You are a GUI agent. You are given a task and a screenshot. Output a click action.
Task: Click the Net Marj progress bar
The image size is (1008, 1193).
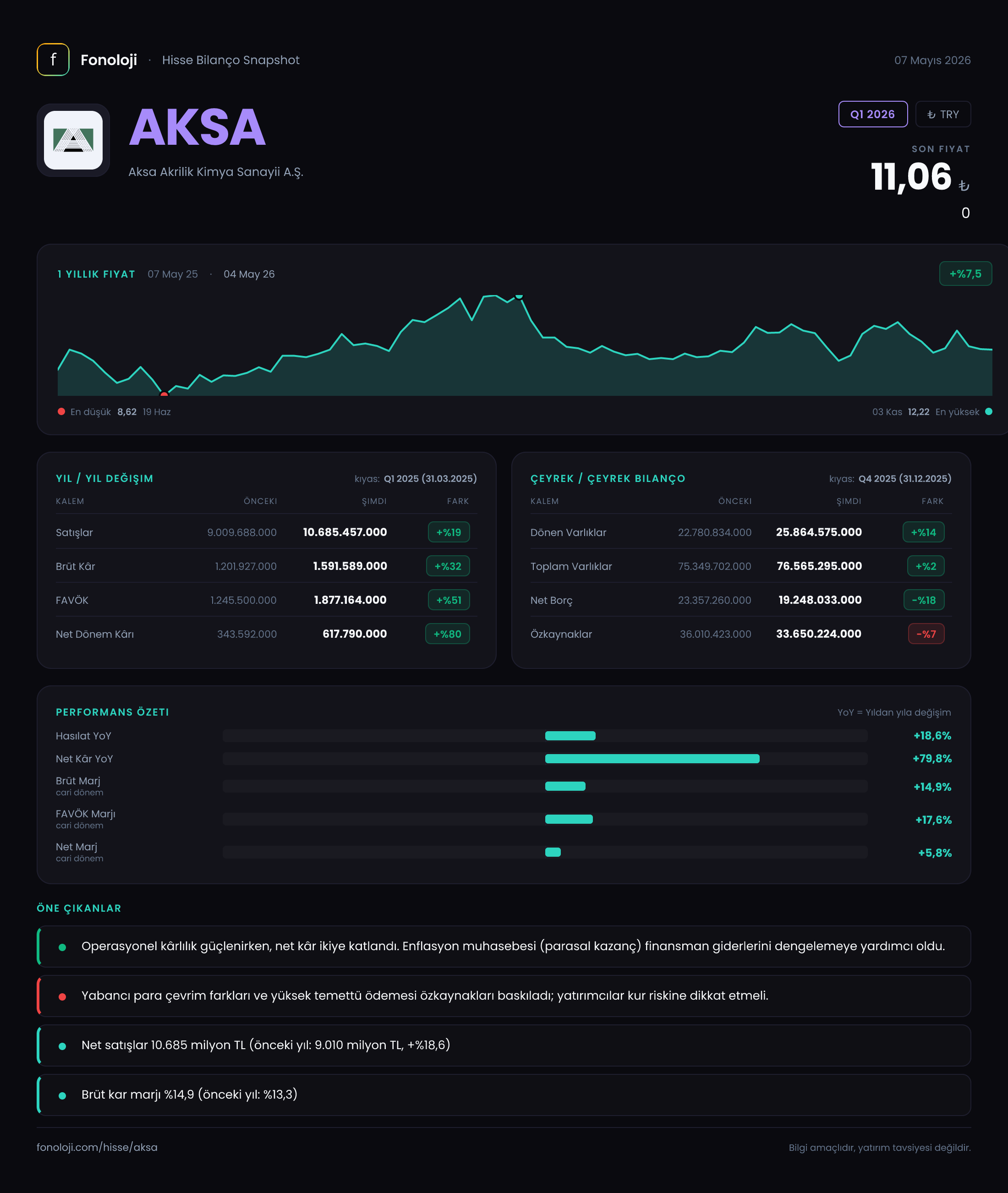[545, 852]
